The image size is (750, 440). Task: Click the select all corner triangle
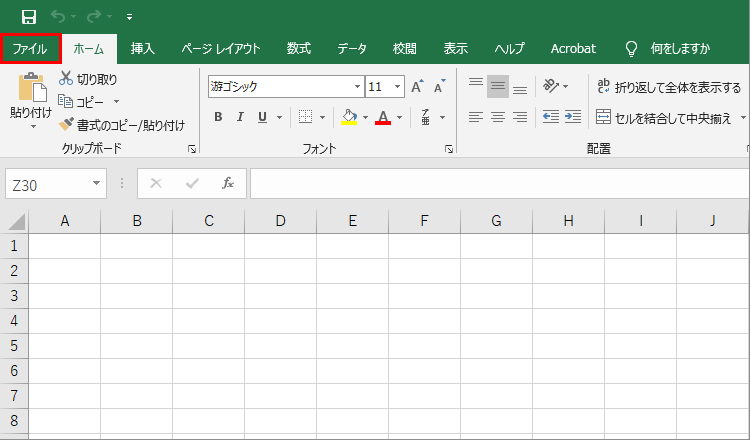pyautogui.click(x=15, y=221)
